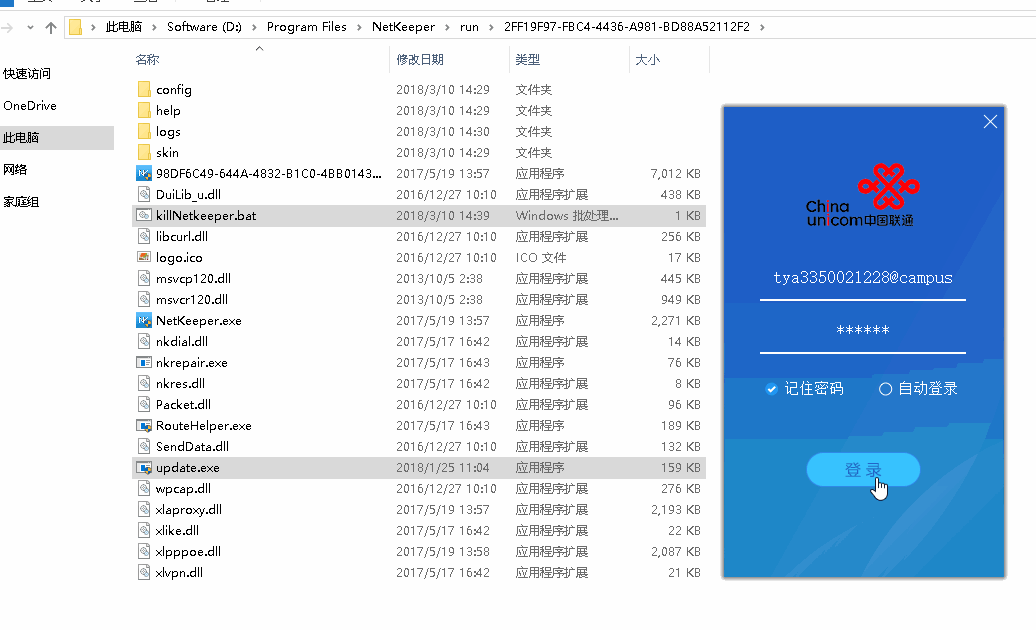The height and width of the screenshot is (630, 1036).
Task: Click the nkdial.dll file icon
Action: point(144,341)
